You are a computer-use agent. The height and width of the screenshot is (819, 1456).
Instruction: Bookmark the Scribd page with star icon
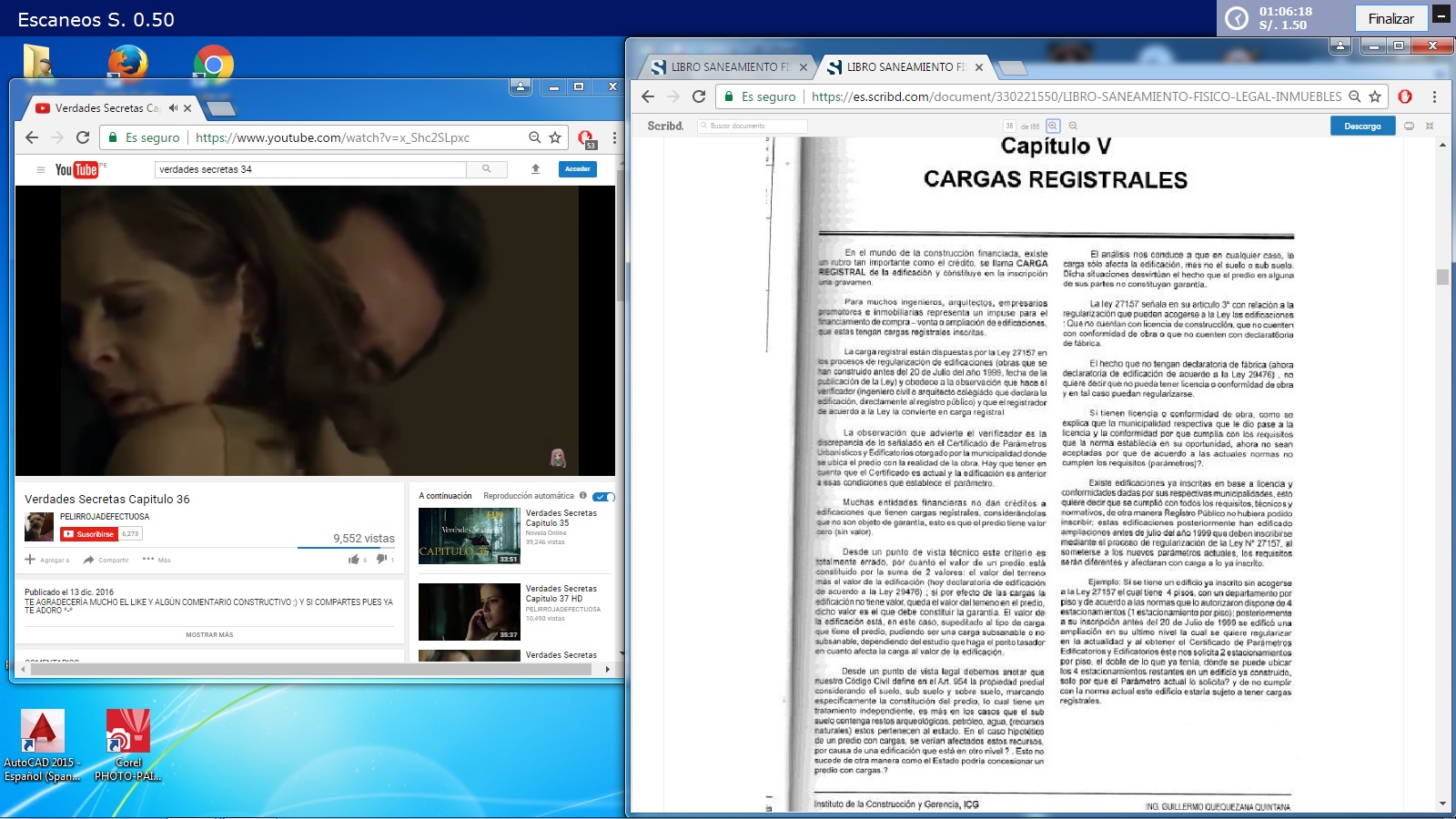pos(1375,96)
